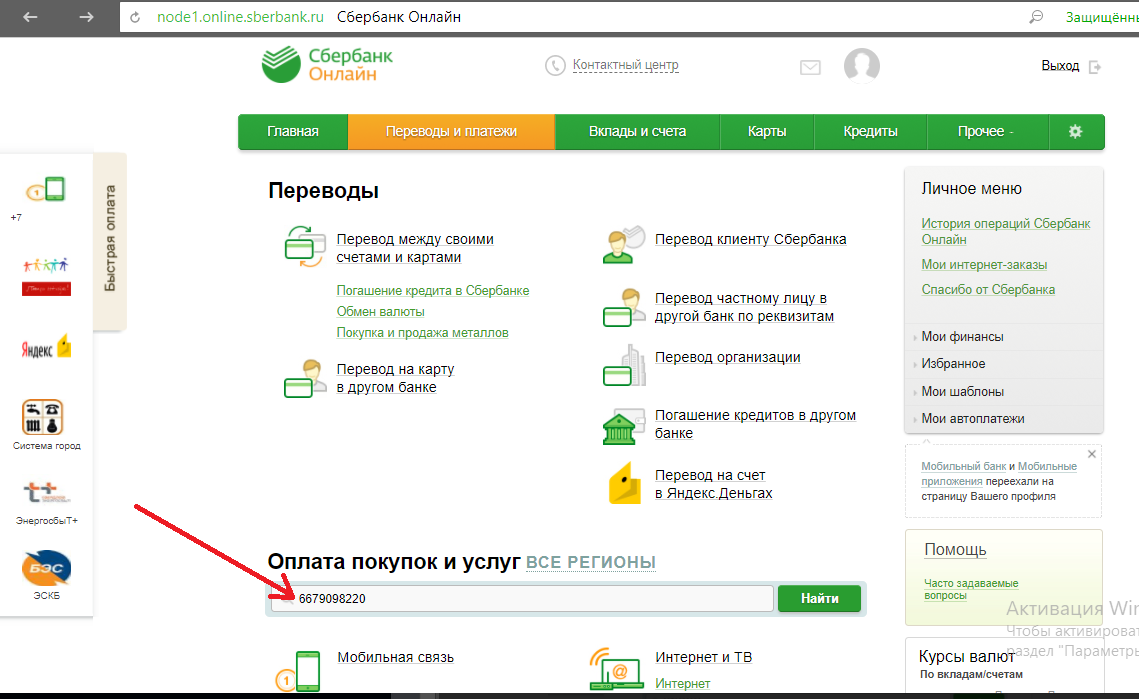Open the Контактный центр link
The image size is (1139, 699).
click(x=625, y=65)
